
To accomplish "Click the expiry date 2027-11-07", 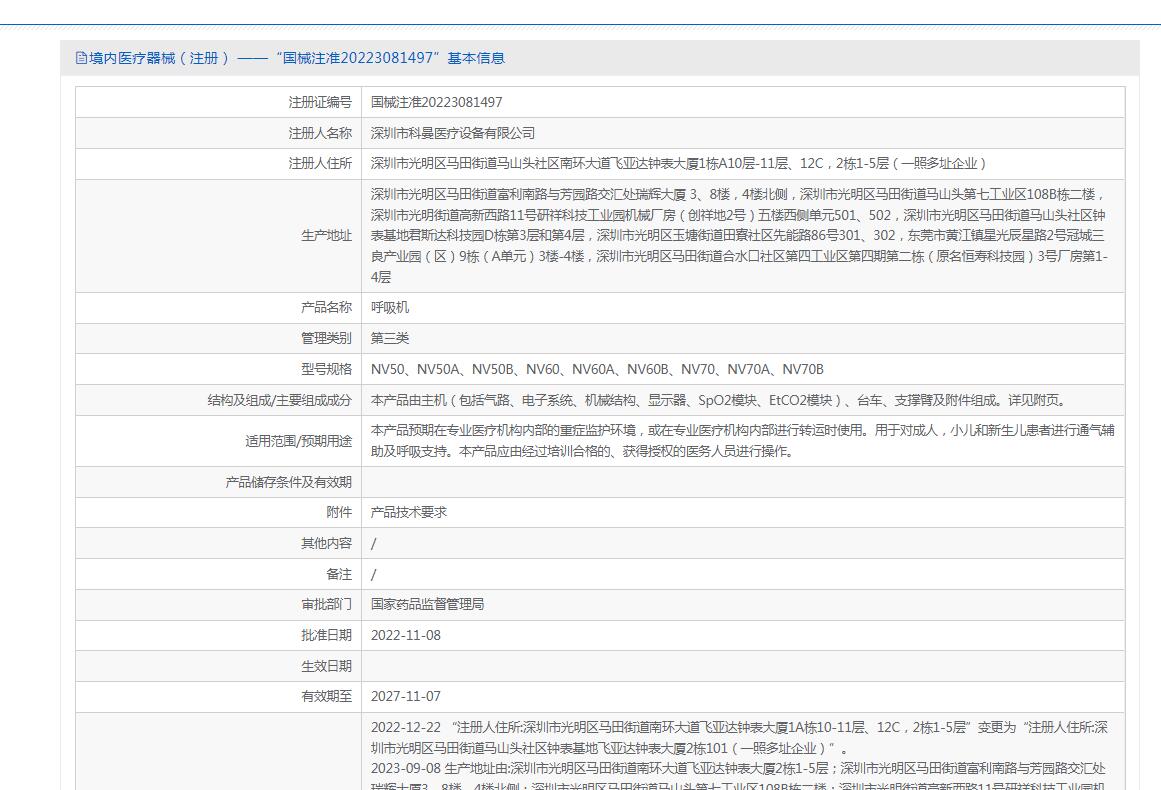I will point(405,697).
